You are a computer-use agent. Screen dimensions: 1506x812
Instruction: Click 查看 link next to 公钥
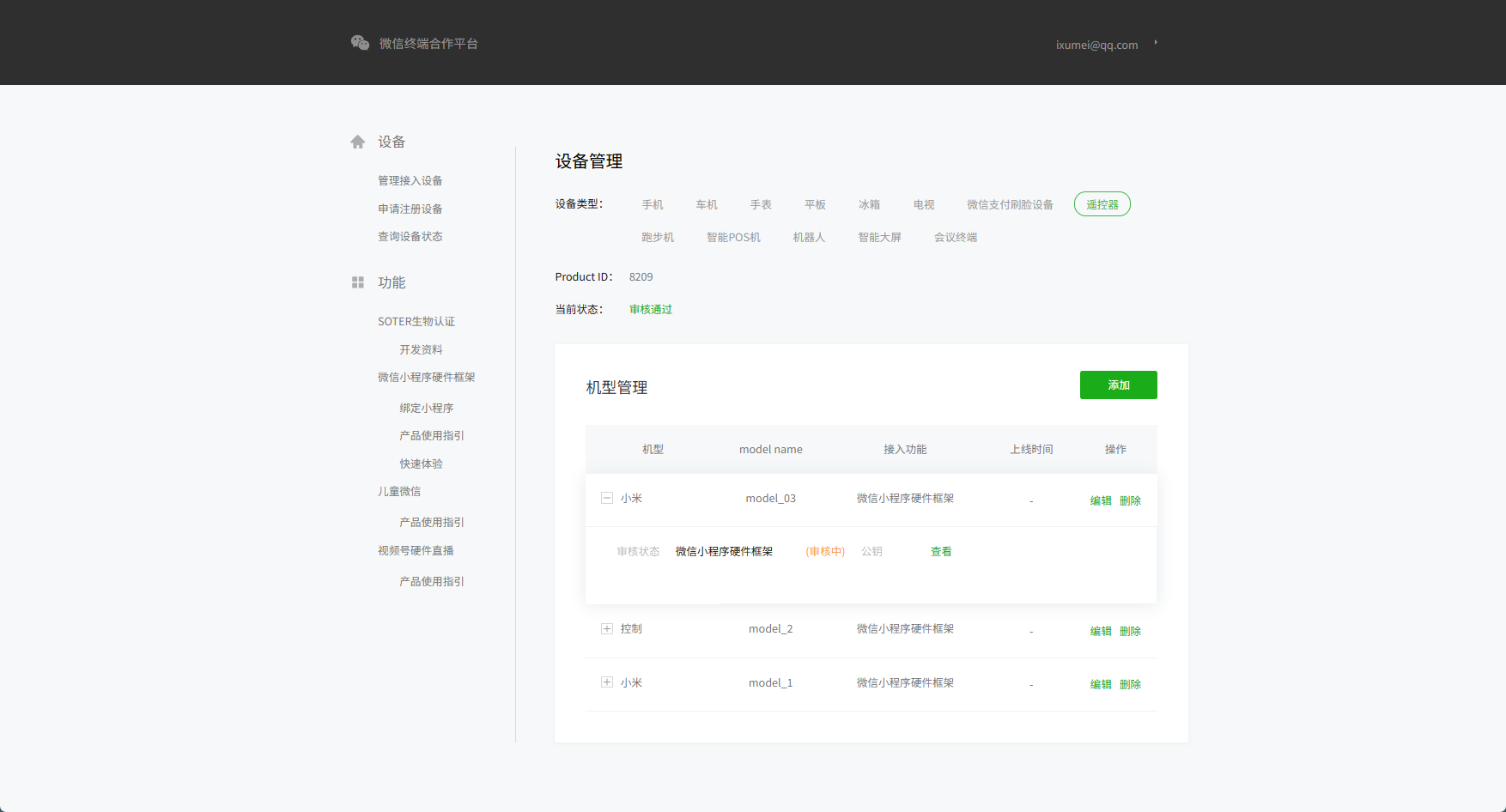941,551
